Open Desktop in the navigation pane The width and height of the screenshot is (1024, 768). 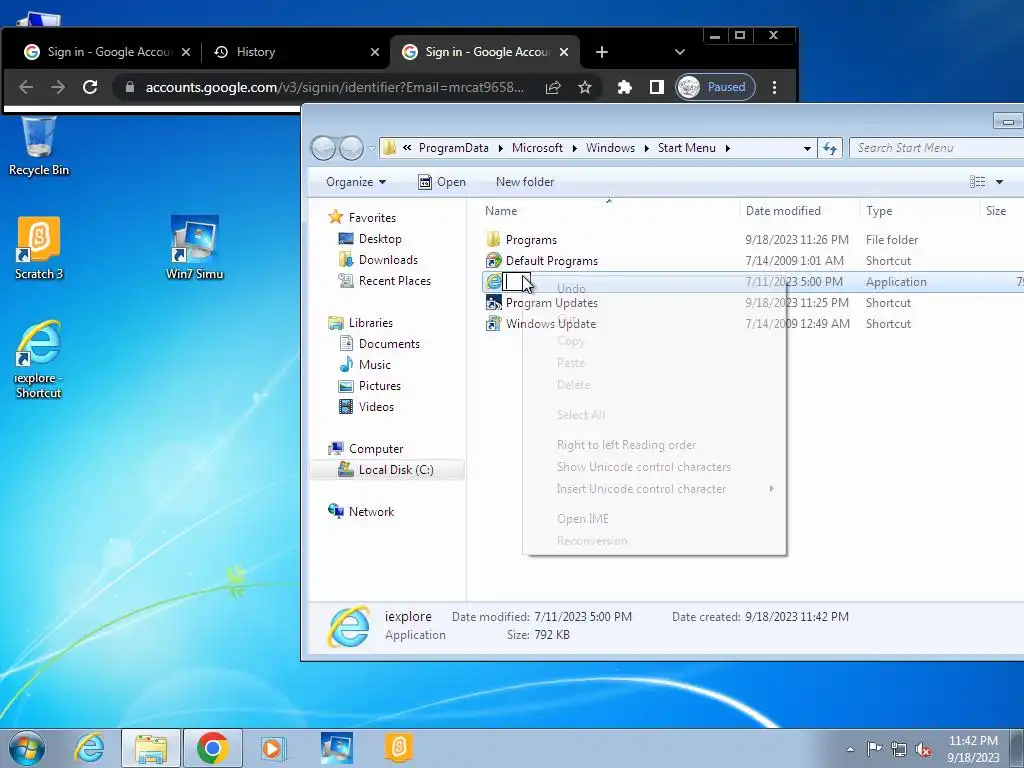pos(370,239)
